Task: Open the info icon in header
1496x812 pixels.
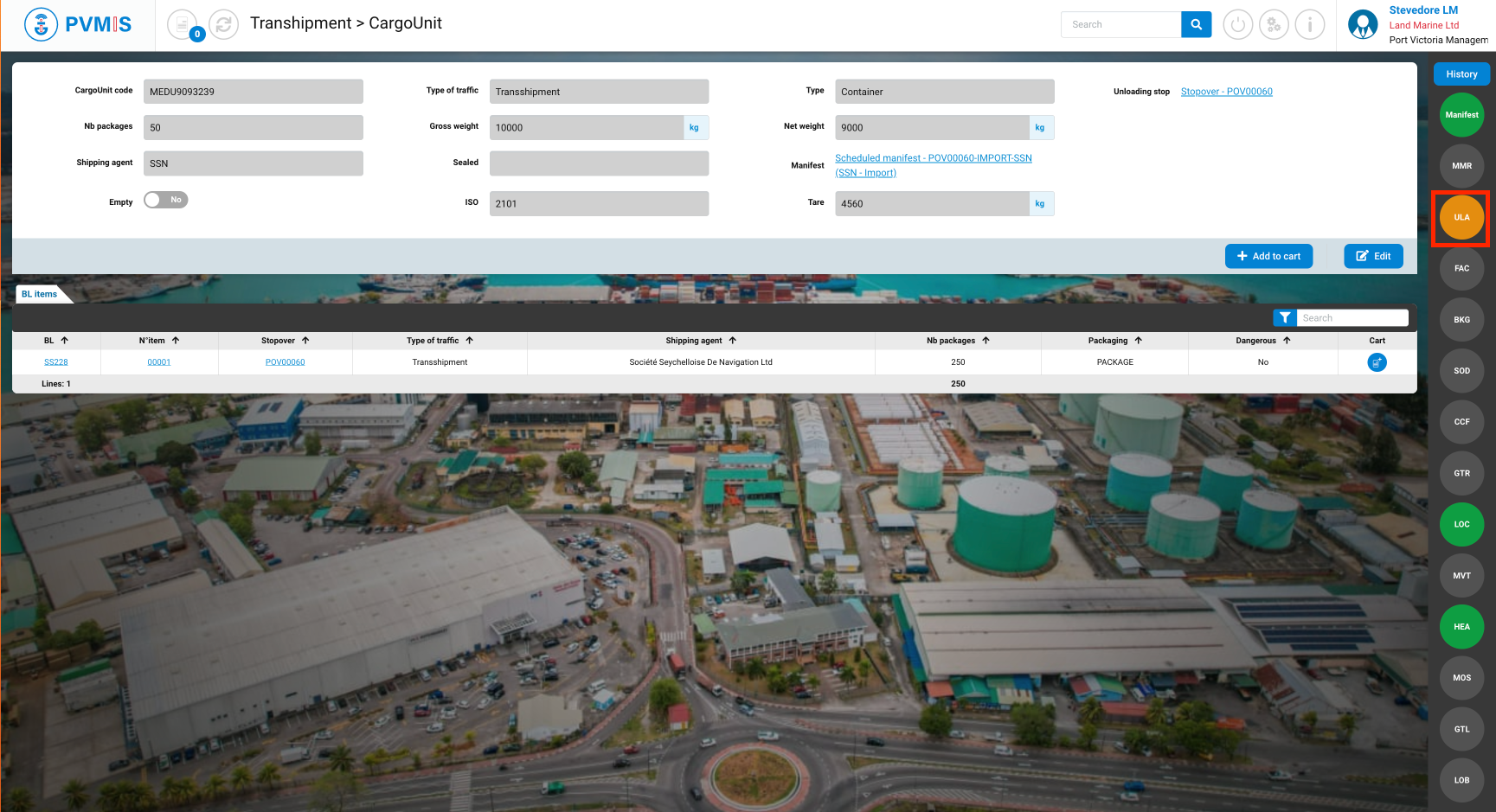Action: coord(1309,25)
